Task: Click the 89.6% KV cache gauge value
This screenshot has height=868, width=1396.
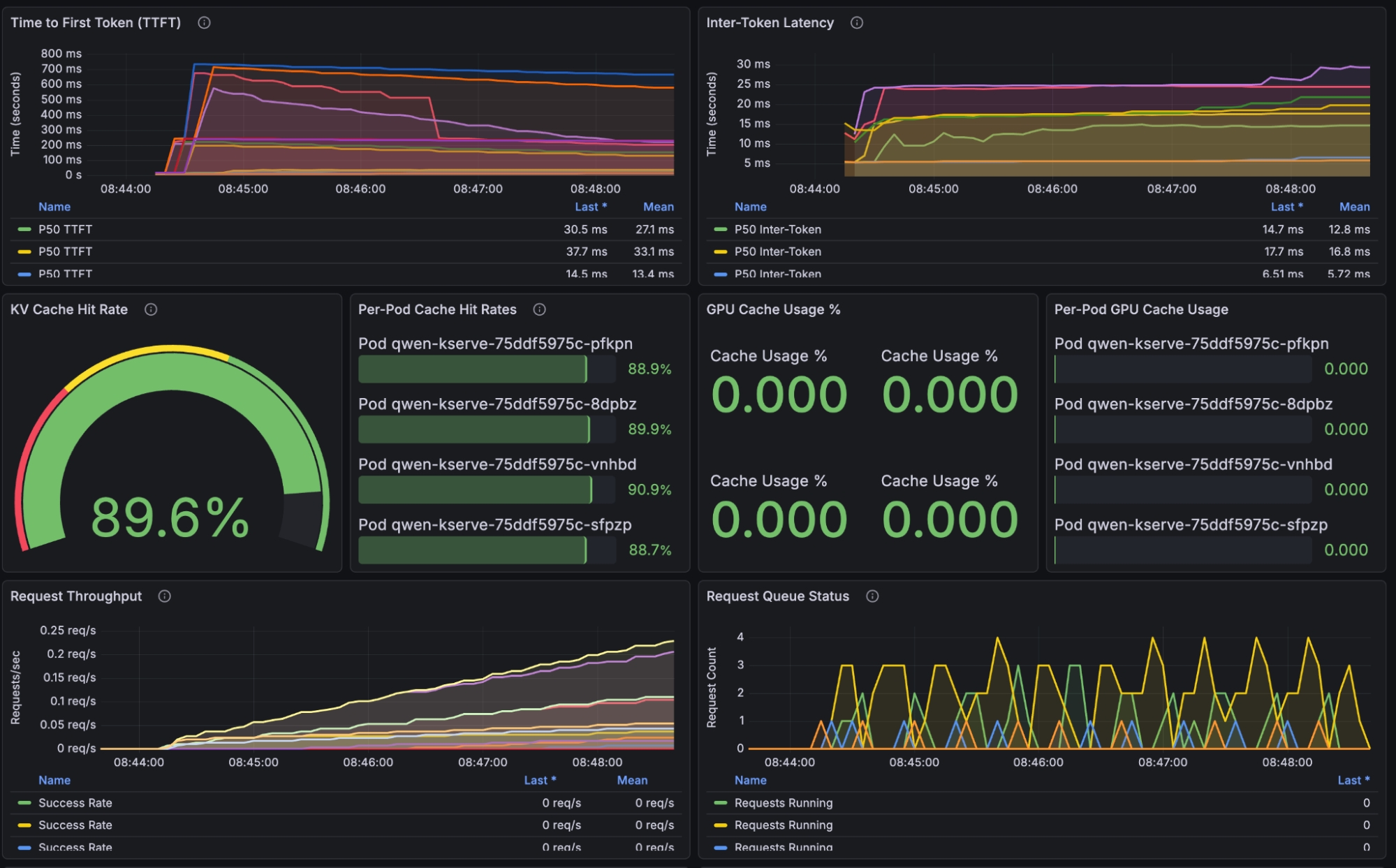Action: coord(170,518)
